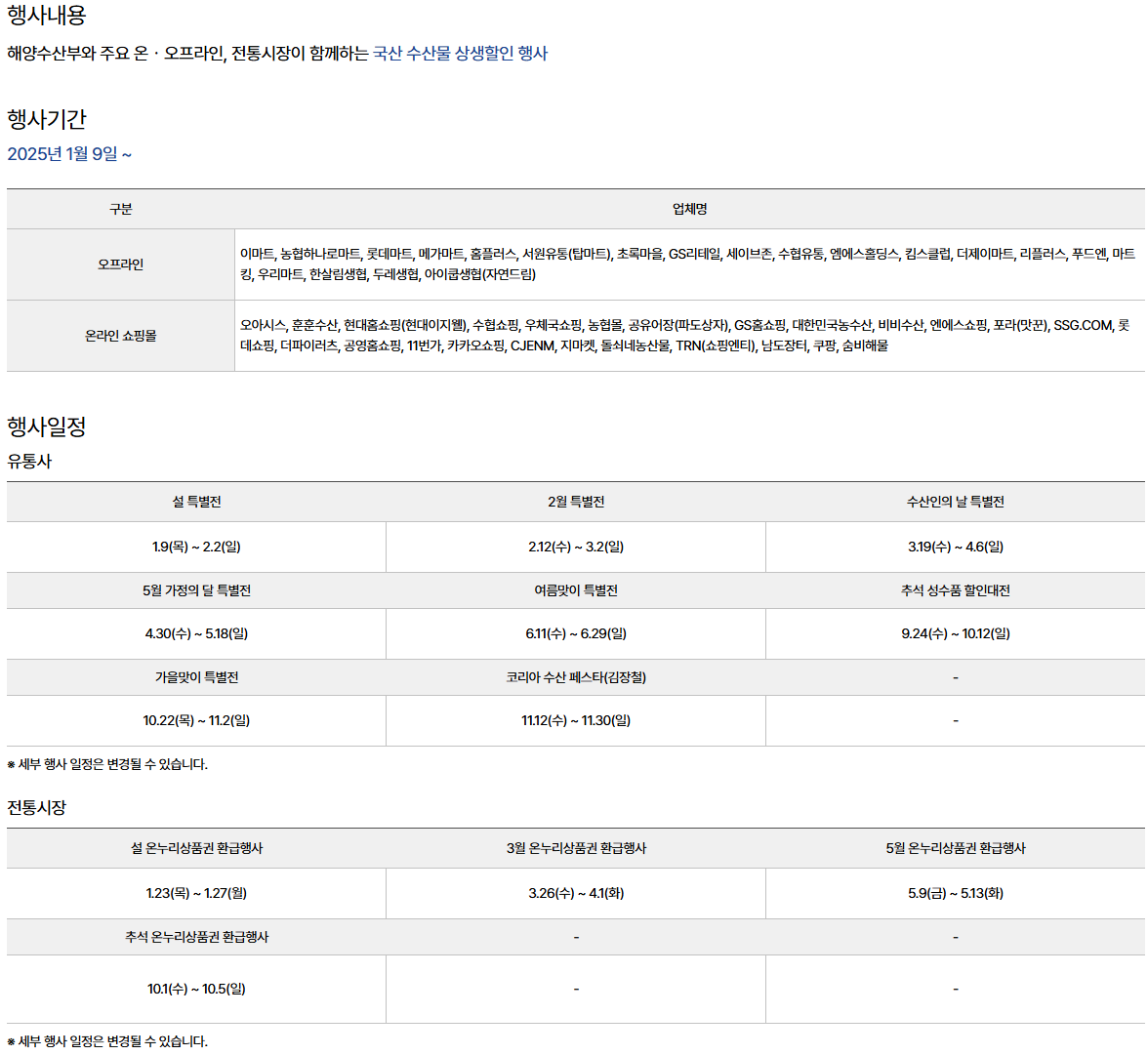This screenshot has width=1148, height=1055.
Task: Click the 온라인 쇼핑몰 row label
Action: tap(121, 336)
